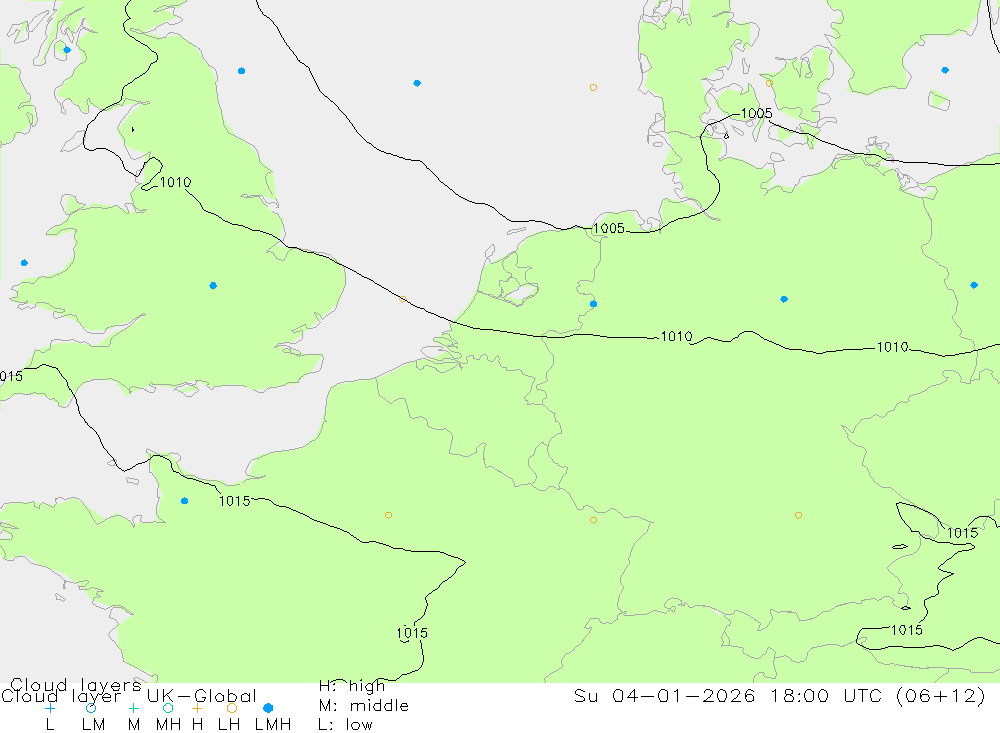This screenshot has width=1000, height=733.
Task: Click the green plus M legend symbol
Action: pyautogui.click(x=133, y=708)
